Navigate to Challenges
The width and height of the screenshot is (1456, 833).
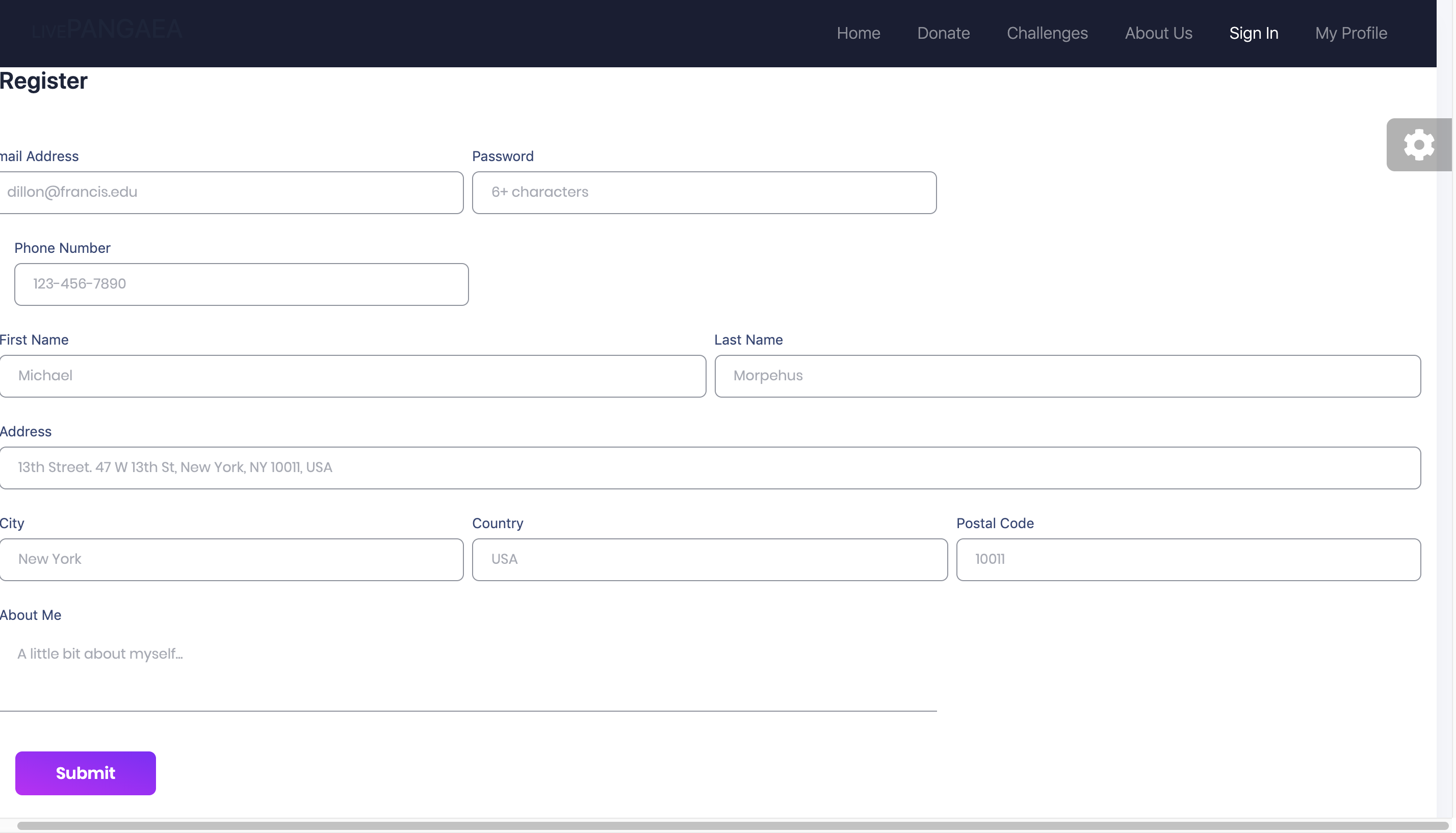click(x=1047, y=33)
